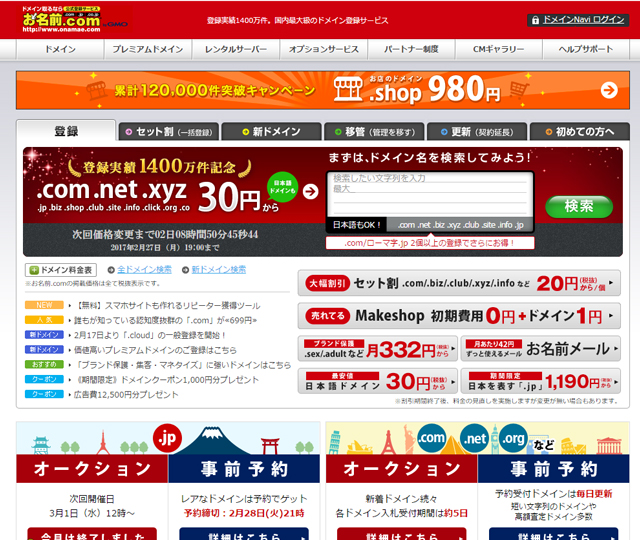Open 全ドメイン検索 link
640x540 pixels.
coord(144,270)
